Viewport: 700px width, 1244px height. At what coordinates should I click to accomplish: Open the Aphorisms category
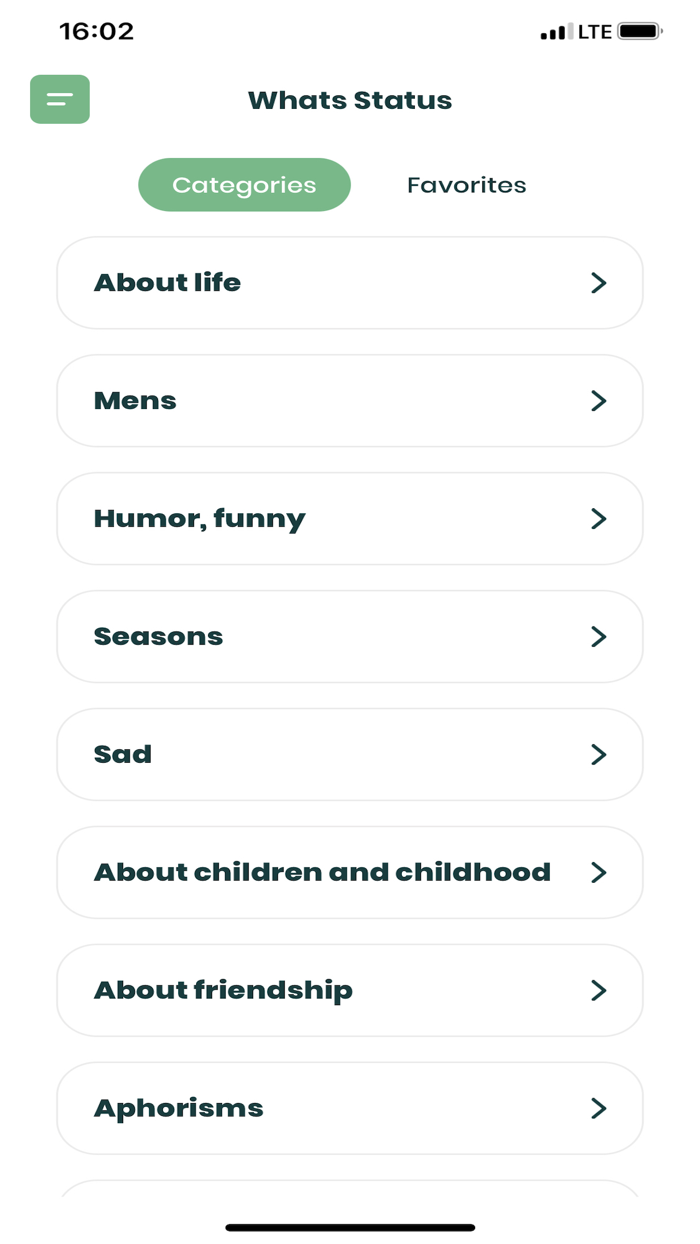point(350,1108)
